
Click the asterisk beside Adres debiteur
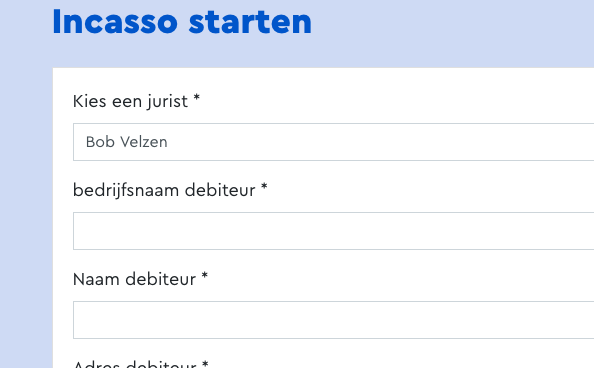pos(205,364)
